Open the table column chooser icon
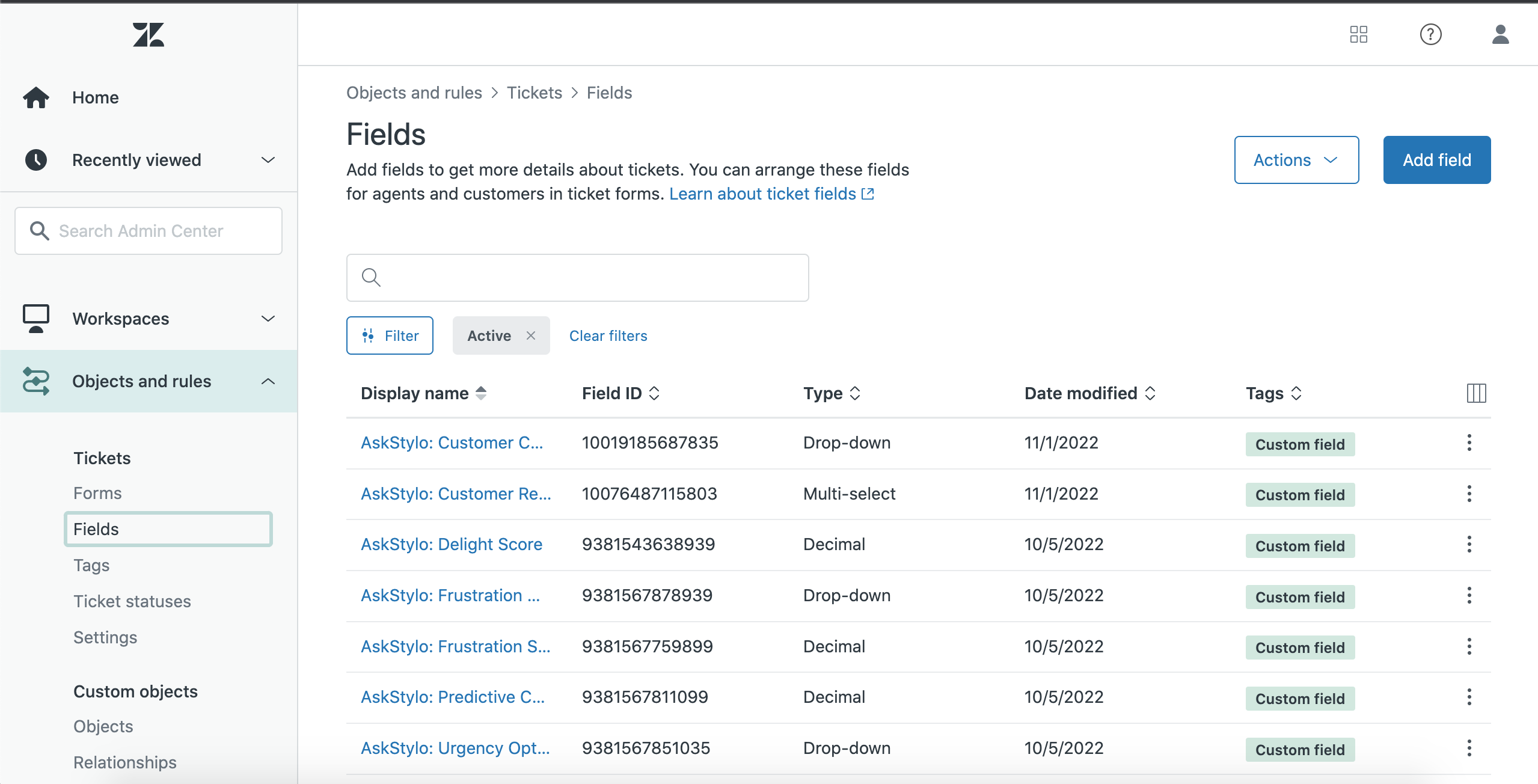 pyautogui.click(x=1477, y=393)
